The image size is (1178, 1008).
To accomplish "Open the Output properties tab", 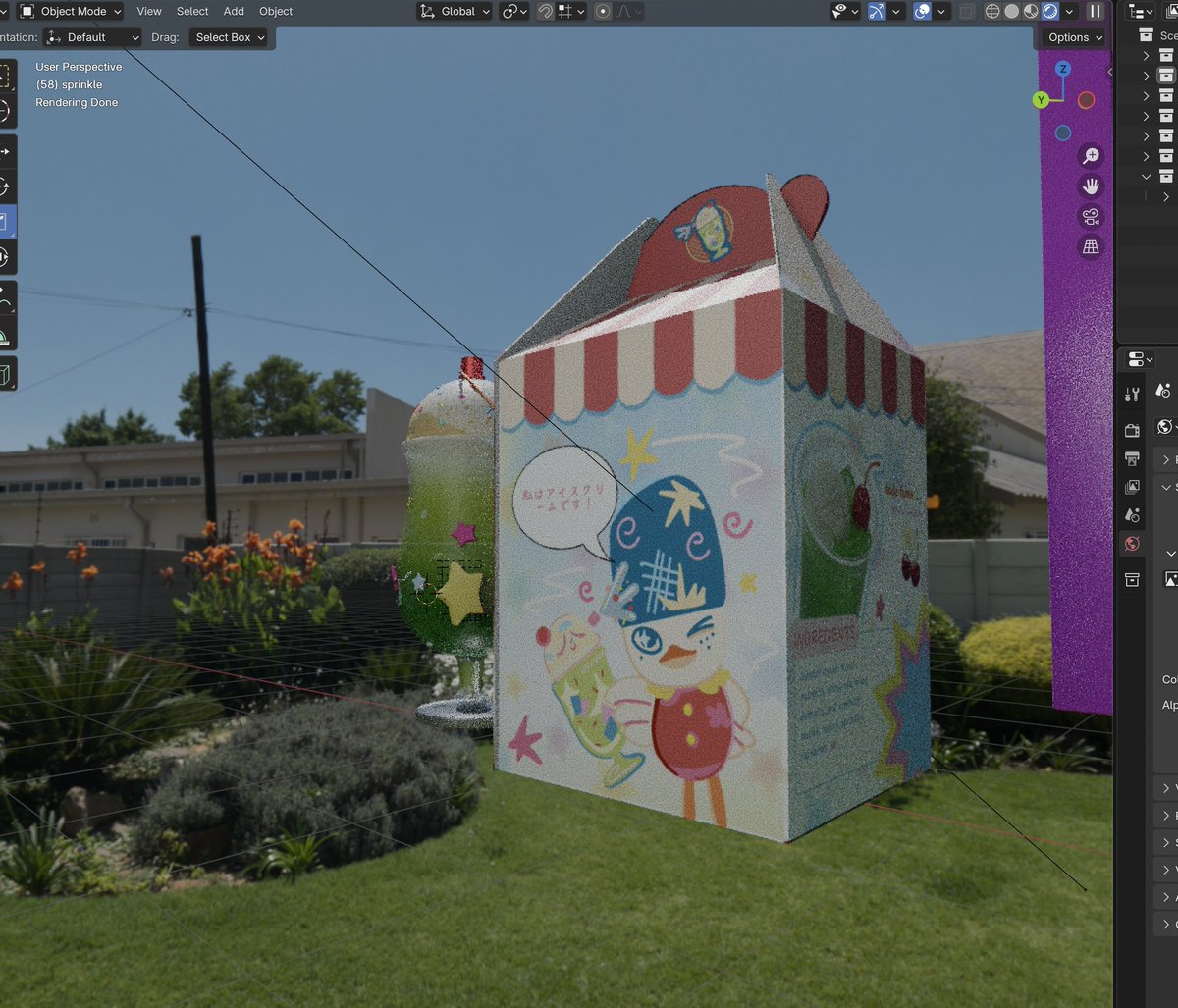I will coord(1132,458).
